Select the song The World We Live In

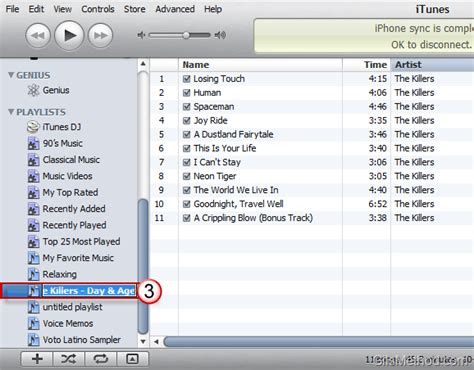(x=236, y=190)
